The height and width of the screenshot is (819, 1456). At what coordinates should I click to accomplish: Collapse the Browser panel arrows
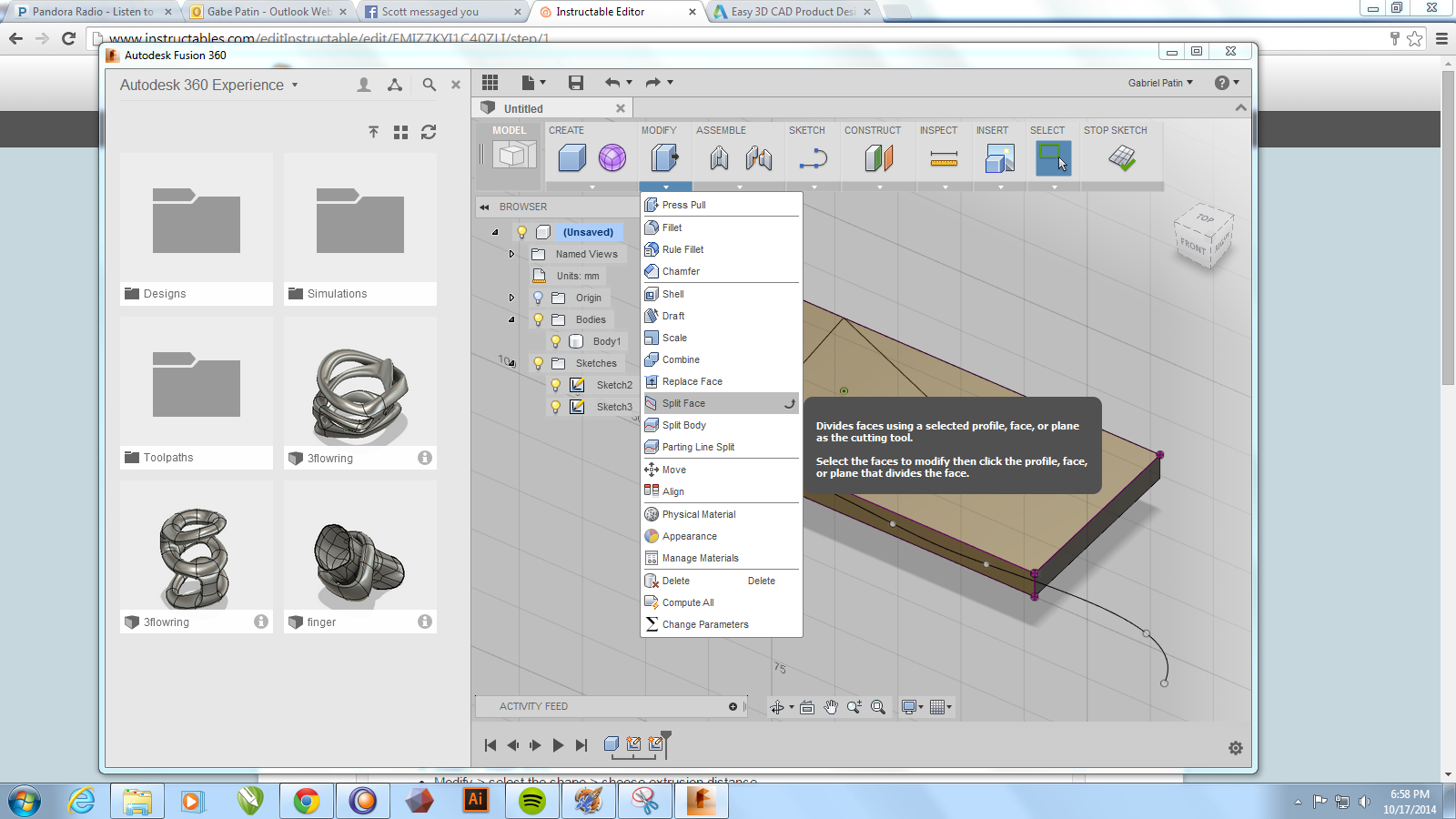tap(484, 207)
